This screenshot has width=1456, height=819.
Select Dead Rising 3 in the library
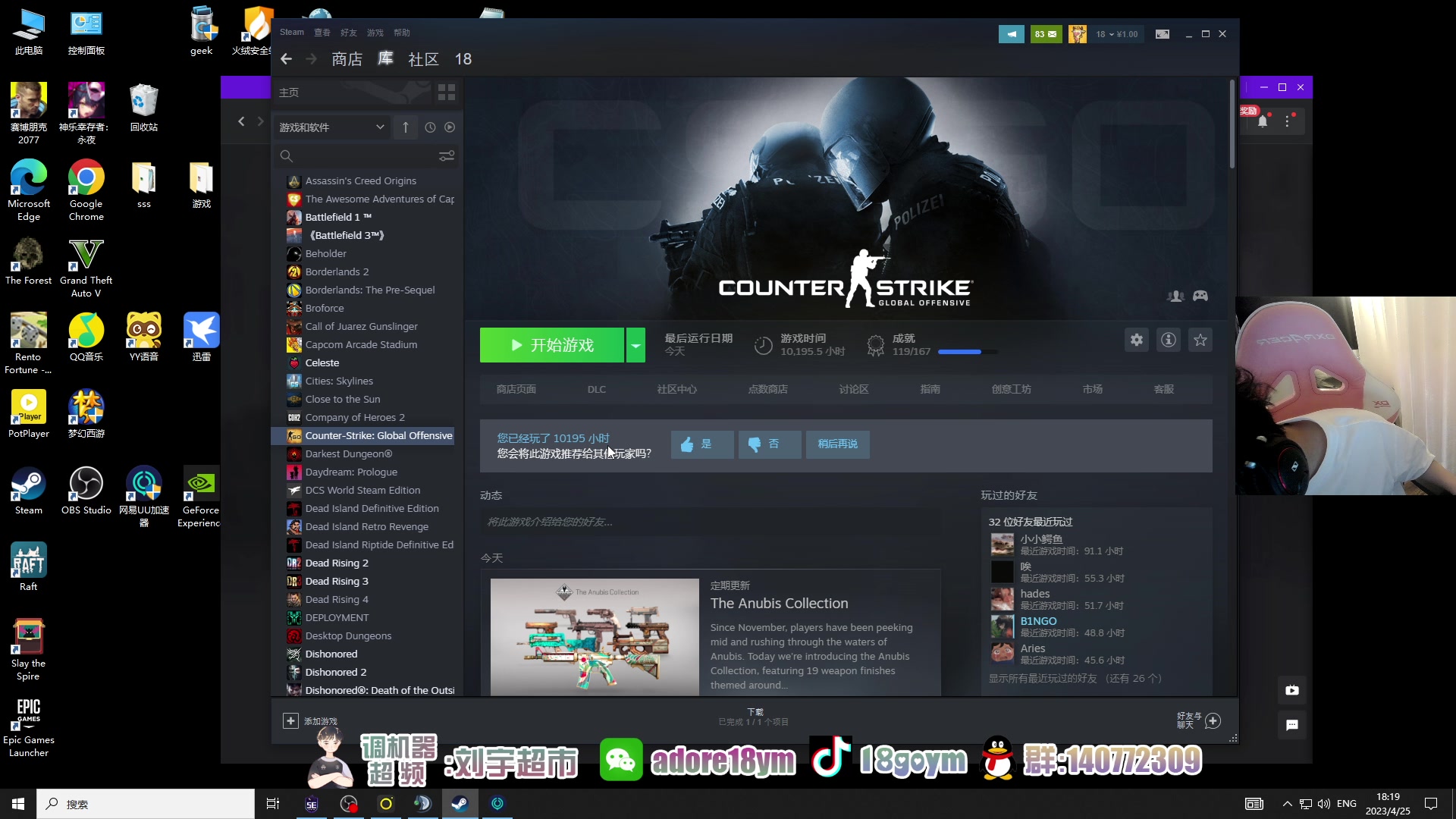click(337, 581)
